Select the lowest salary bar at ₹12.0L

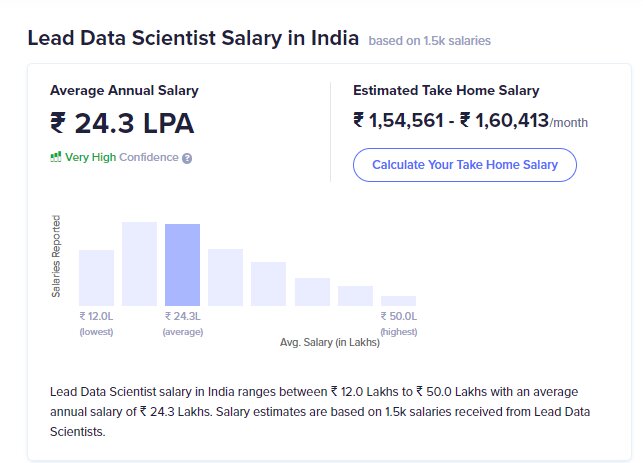(x=97, y=277)
